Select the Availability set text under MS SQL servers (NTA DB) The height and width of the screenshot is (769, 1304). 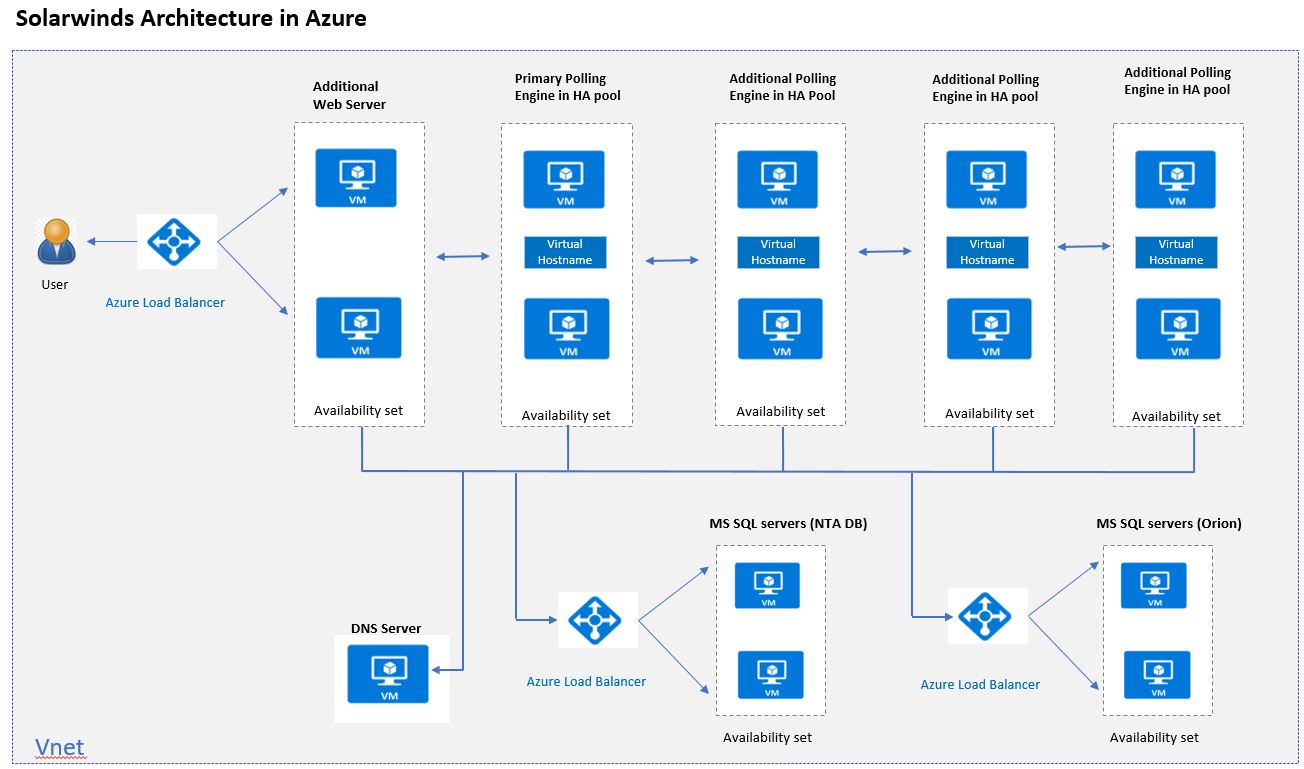[767, 737]
